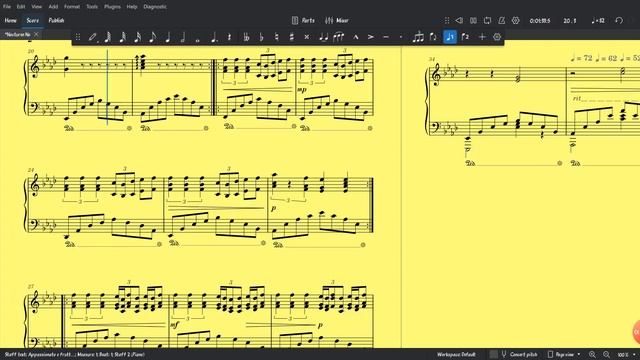Select eighth note duration

(x=153, y=37)
